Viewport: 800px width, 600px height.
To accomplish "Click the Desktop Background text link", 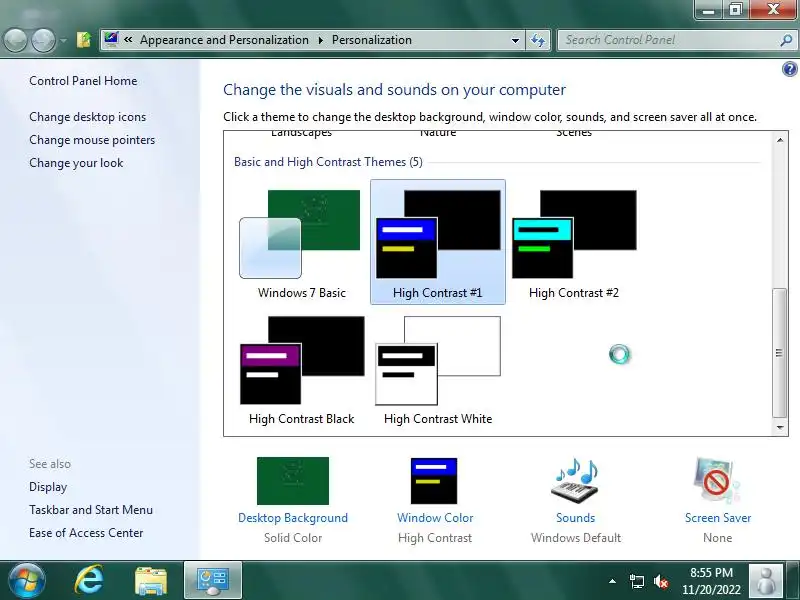I will point(293,518).
